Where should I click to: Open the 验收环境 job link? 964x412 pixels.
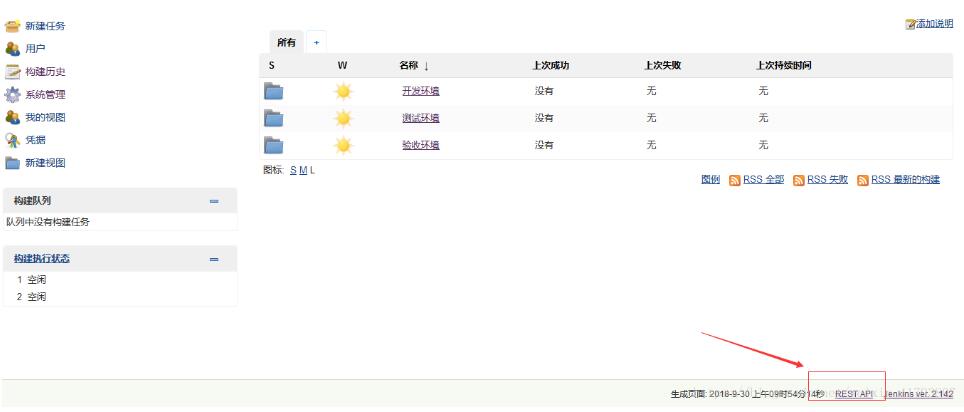420,145
